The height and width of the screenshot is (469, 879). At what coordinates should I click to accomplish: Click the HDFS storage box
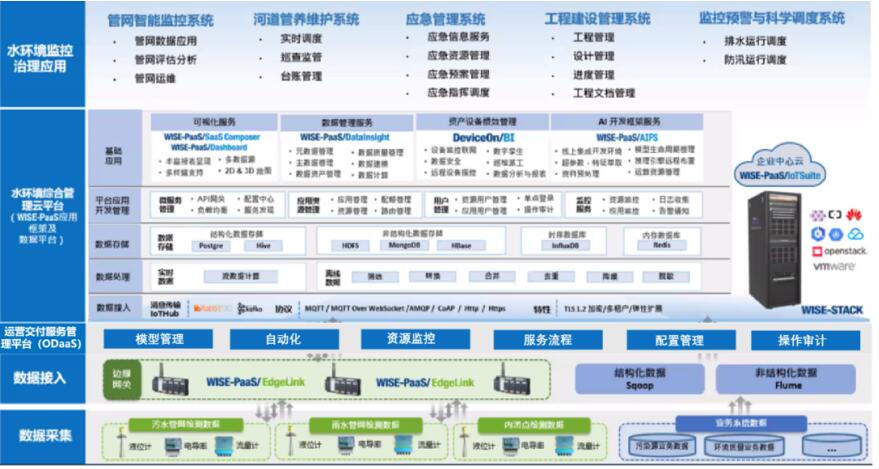(350, 246)
